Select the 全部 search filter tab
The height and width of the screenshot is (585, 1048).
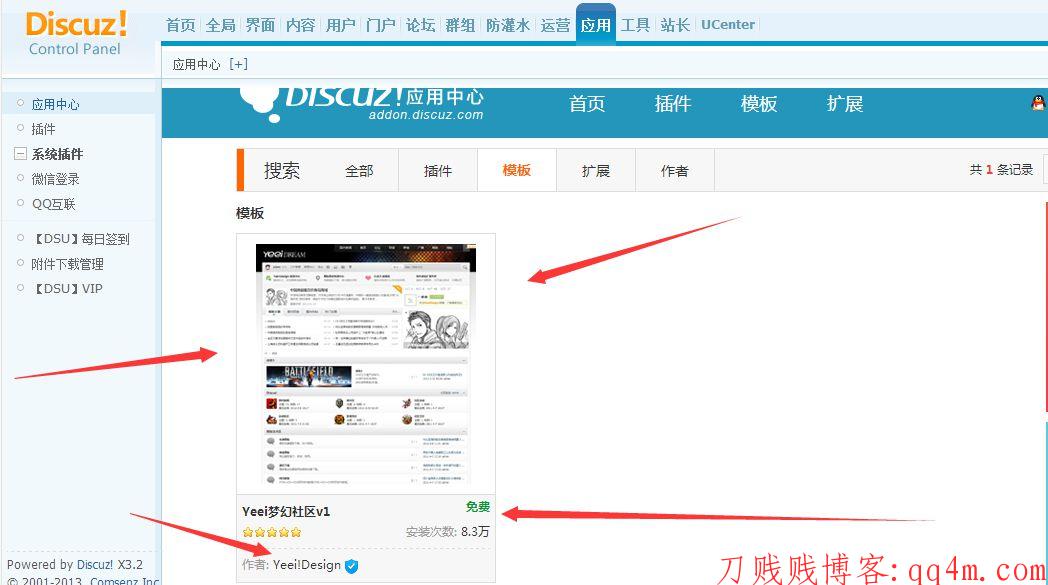pyautogui.click(x=359, y=171)
